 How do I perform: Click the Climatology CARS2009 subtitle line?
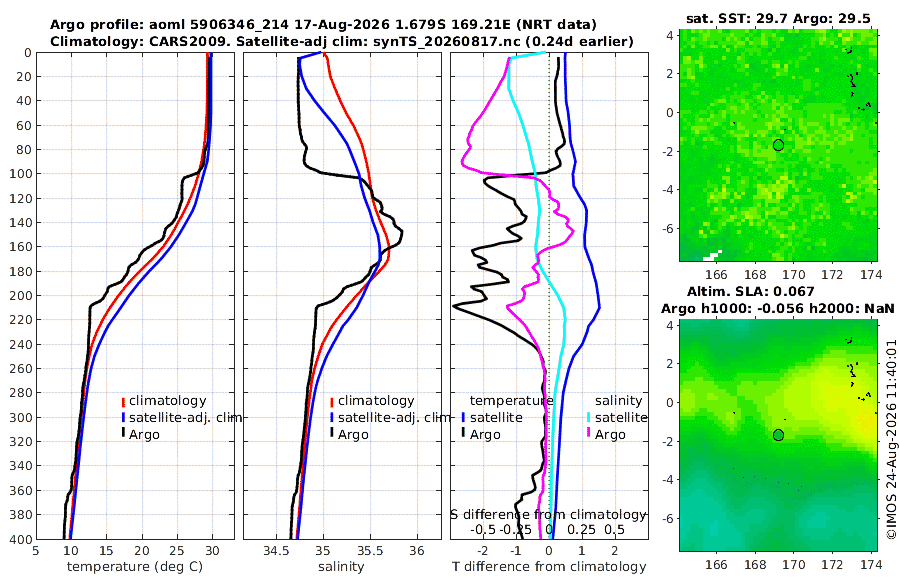pos(342,41)
